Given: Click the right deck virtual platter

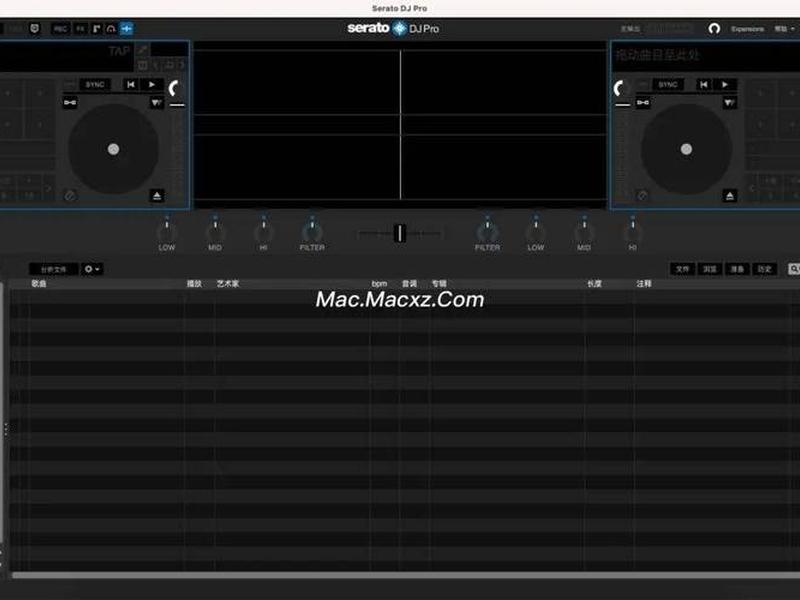Looking at the screenshot, I should [686, 149].
